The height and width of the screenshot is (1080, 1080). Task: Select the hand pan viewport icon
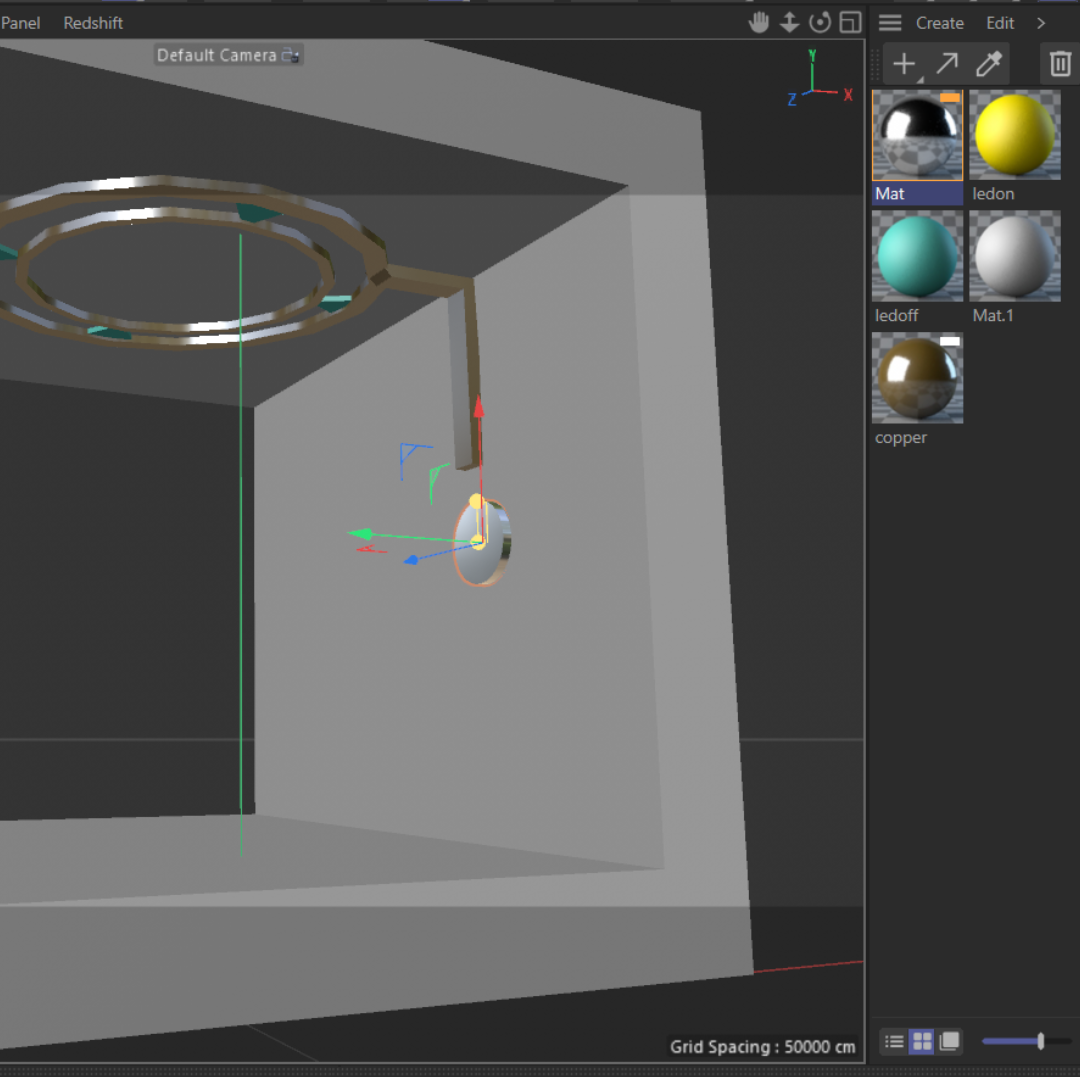pyautogui.click(x=759, y=22)
